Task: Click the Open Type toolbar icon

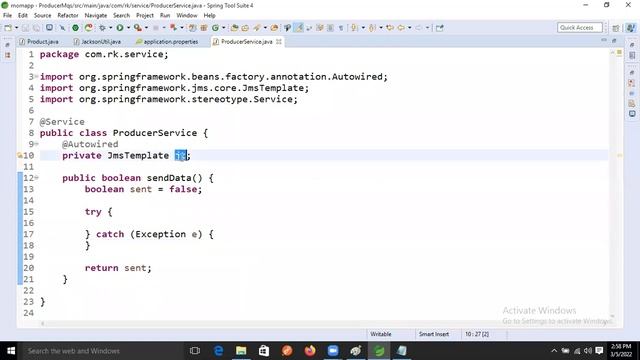Action: 234,28
